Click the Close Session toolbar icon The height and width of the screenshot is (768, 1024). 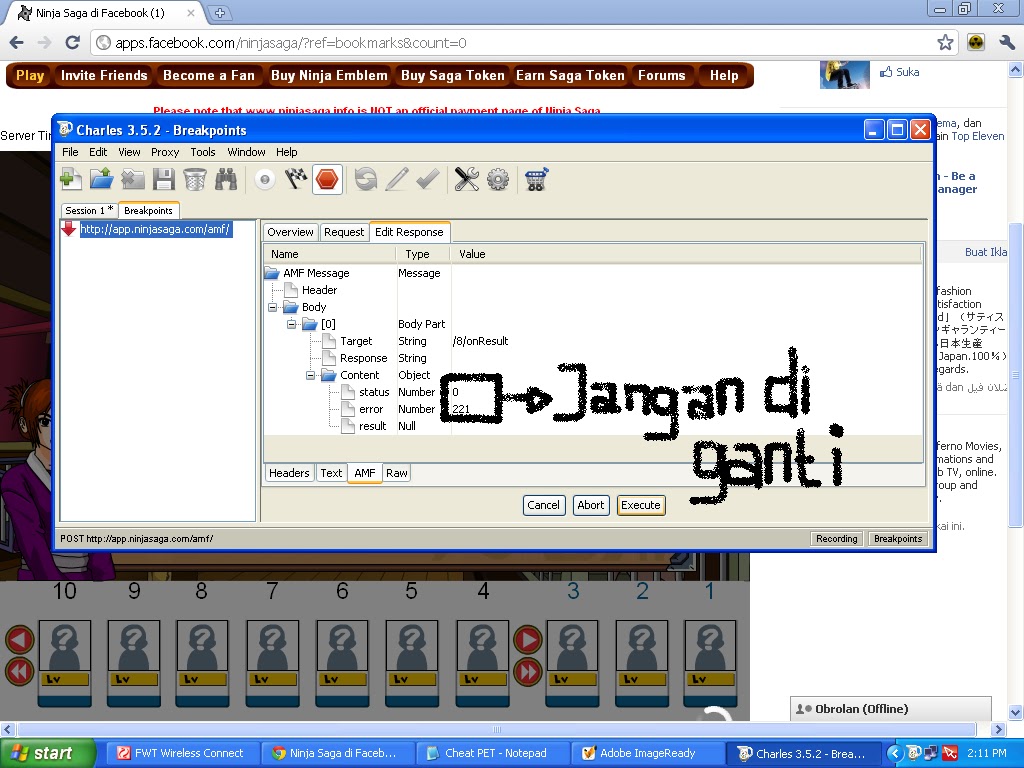(x=133, y=179)
